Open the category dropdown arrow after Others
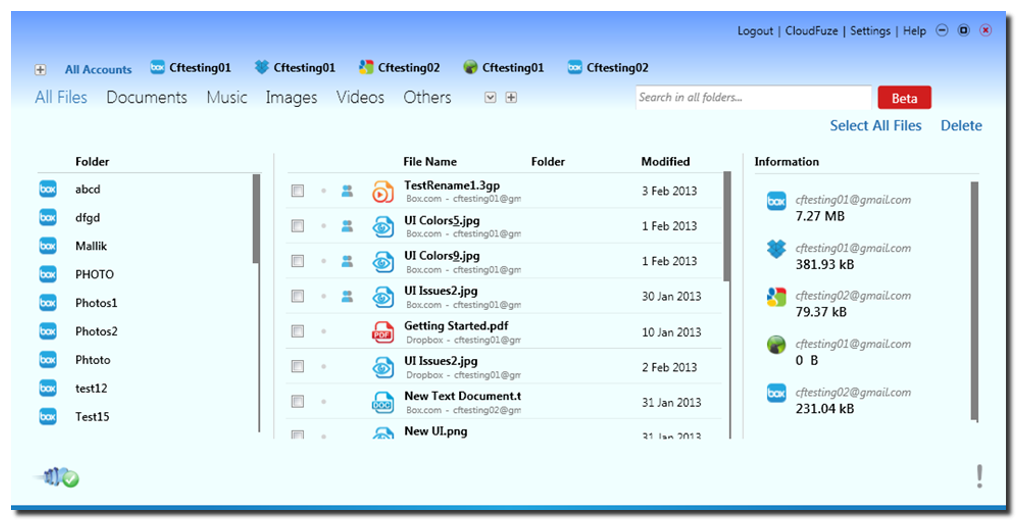 pyautogui.click(x=490, y=97)
